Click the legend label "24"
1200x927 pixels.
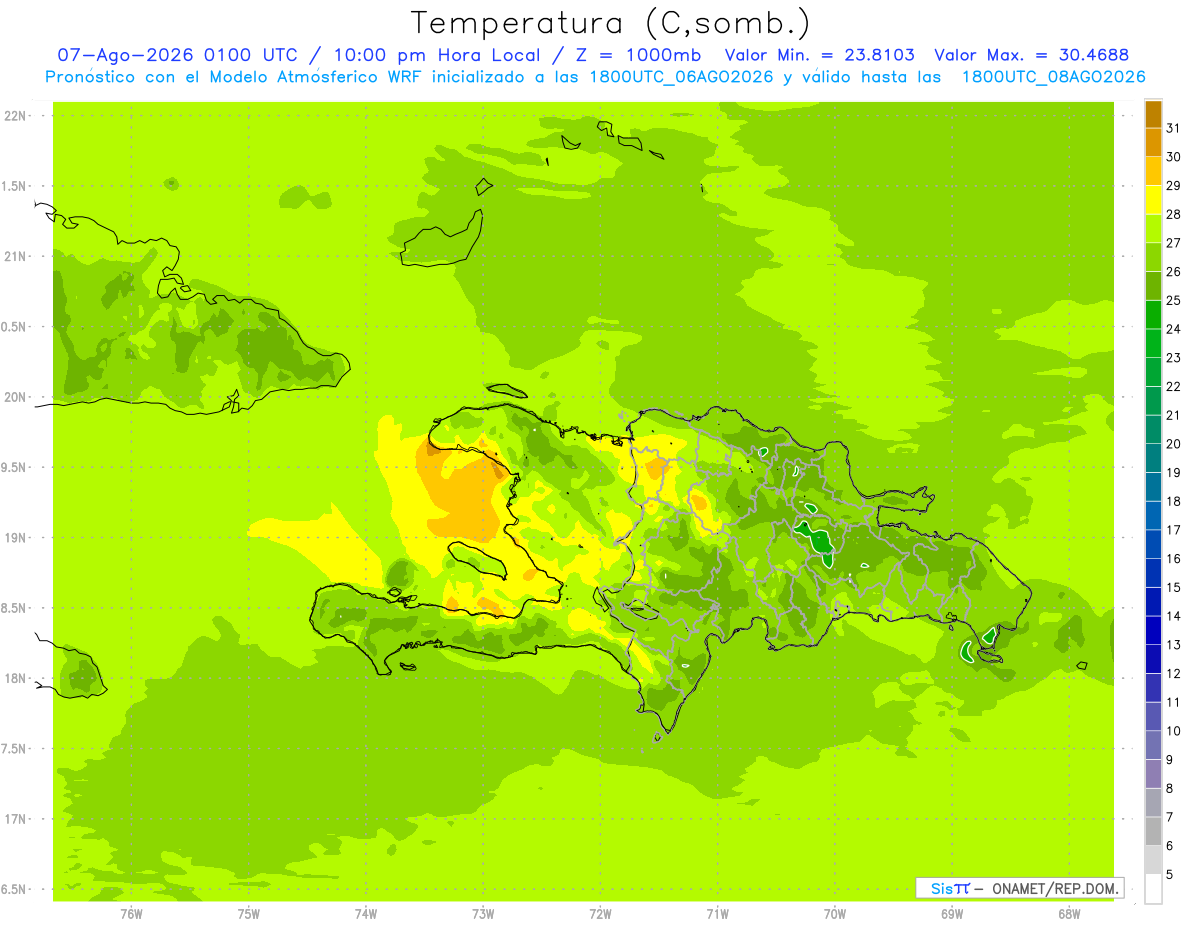(x=1174, y=329)
